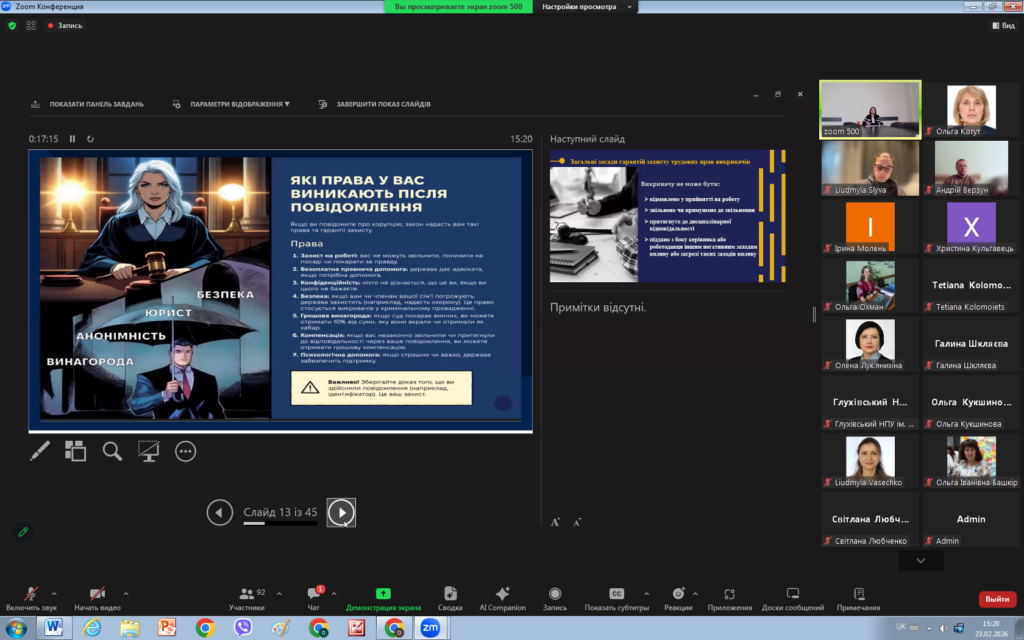Click the green annotation pencil icon
The width and height of the screenshot is (1024, 640).
coord(23,531)
